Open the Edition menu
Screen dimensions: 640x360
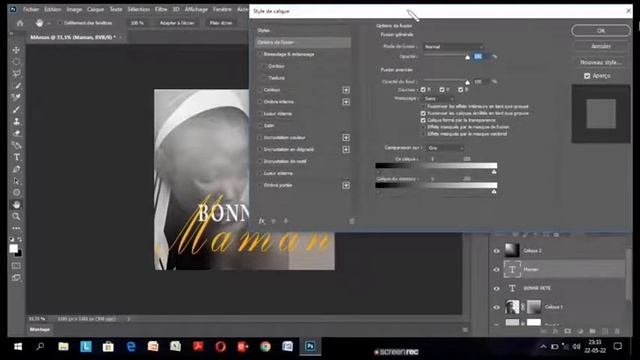tap(53, 9)
